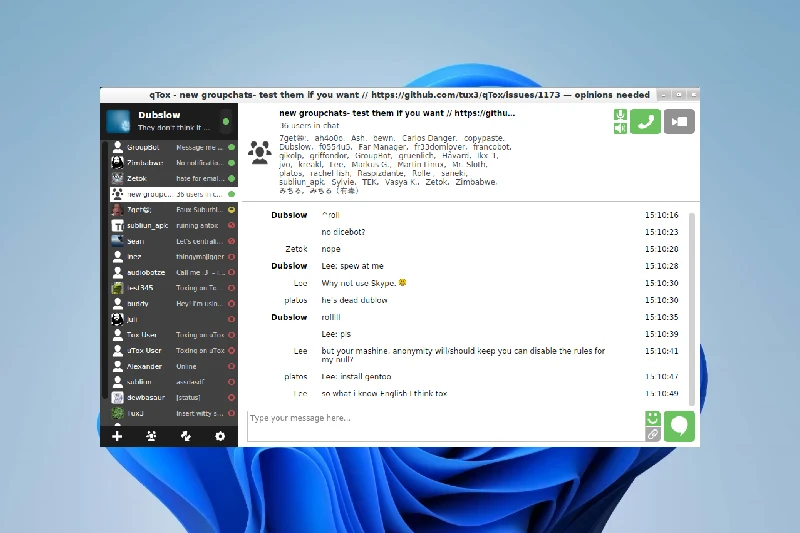Edit status message "They don't think it"
The image size is (800, 533).
173,128
